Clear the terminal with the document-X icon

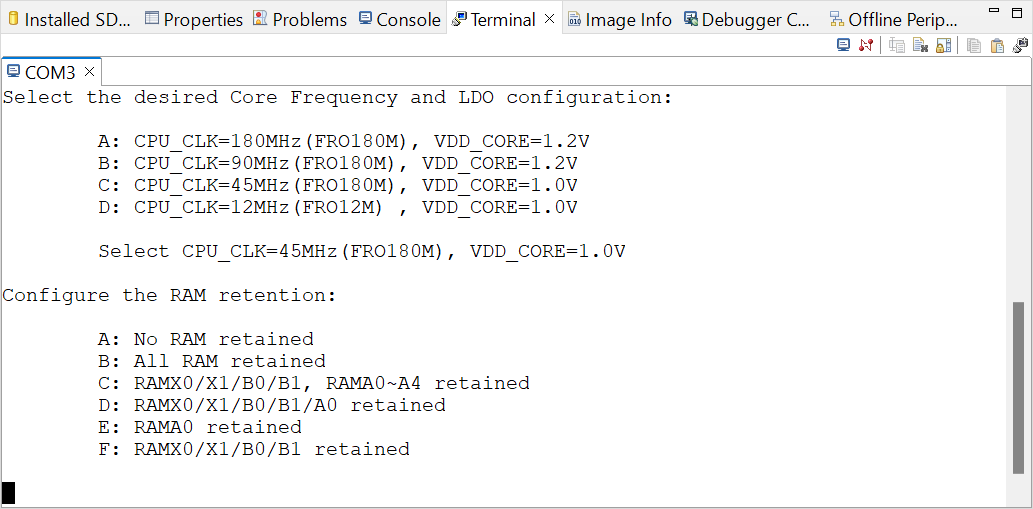point(920,45)
